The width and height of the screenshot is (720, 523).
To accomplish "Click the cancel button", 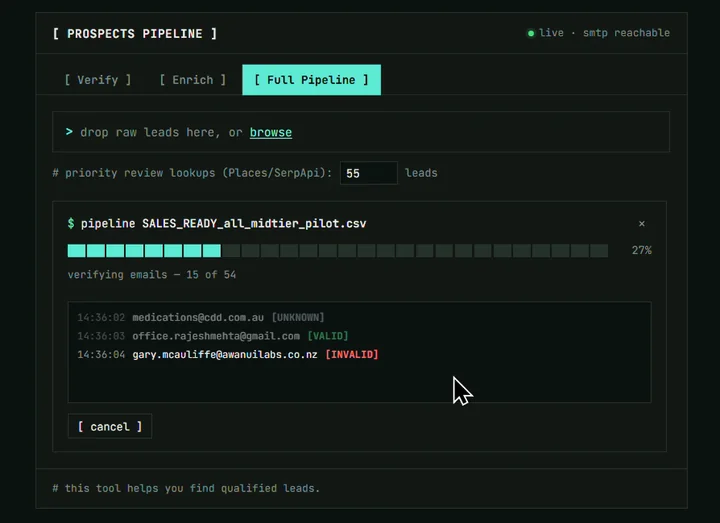I will [x=110, y=427].
